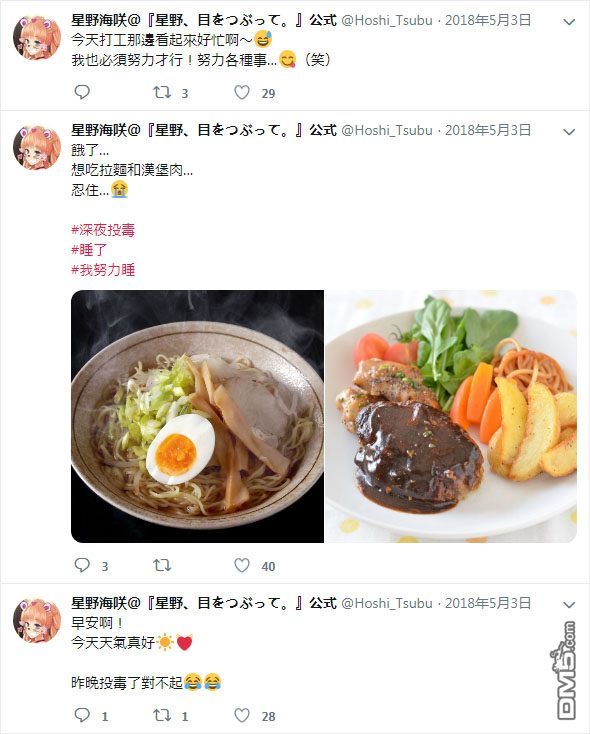Viewport: 590px width, 734px height.
Task: Like the good morning tweet with 28 likes
Action: pyautogui.click(x=242, y=715)
